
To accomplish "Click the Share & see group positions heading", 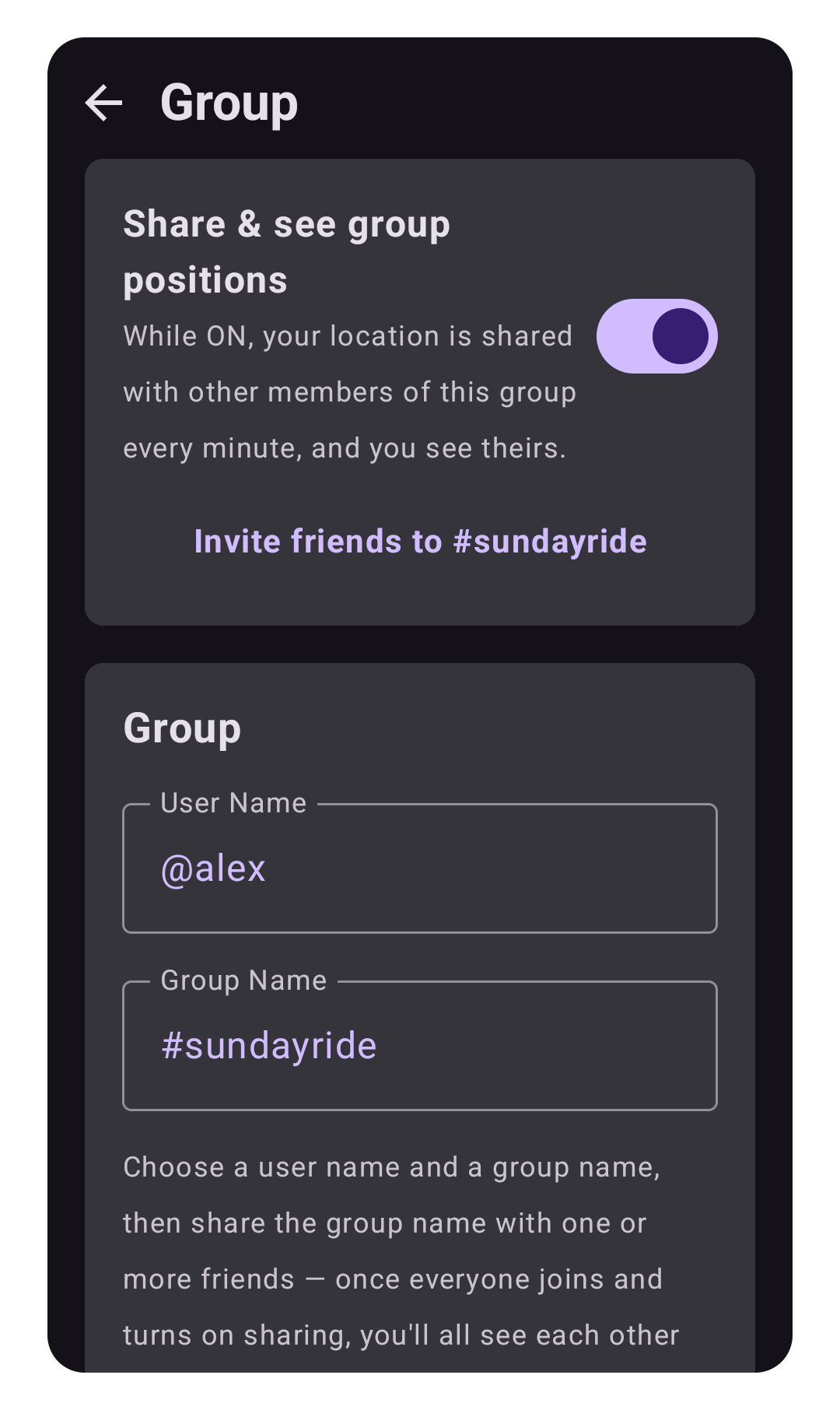I will pos(287,252).
